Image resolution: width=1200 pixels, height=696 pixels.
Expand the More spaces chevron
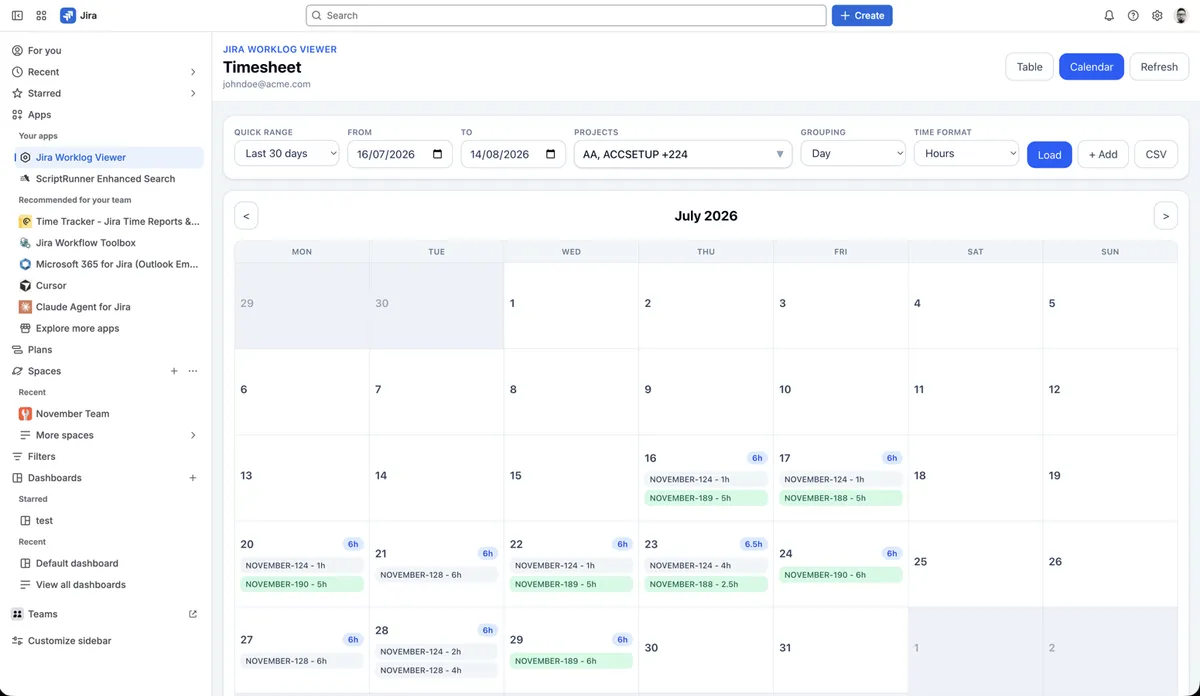193,435
